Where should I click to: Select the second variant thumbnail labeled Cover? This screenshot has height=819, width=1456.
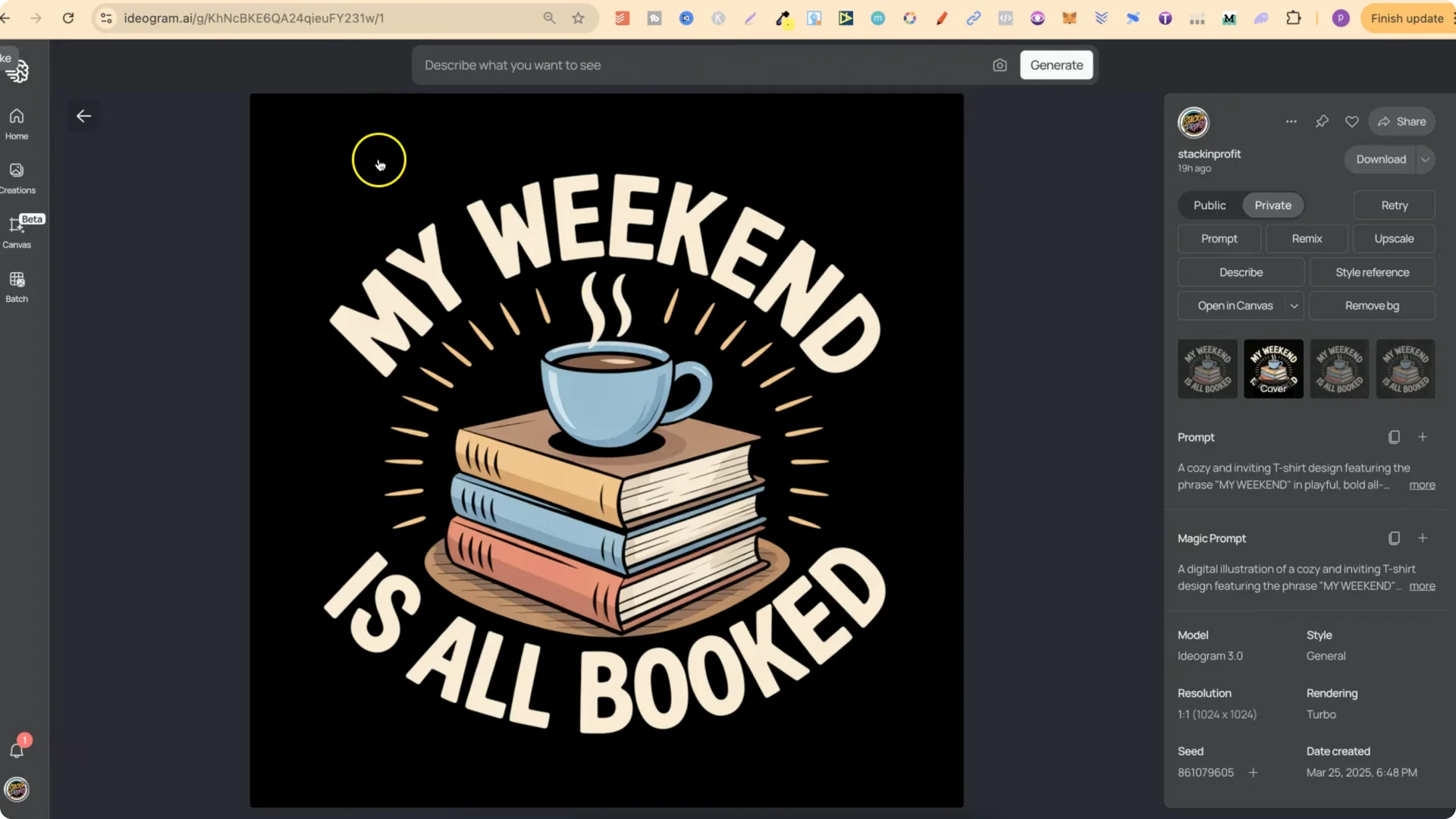point(1272,369)
